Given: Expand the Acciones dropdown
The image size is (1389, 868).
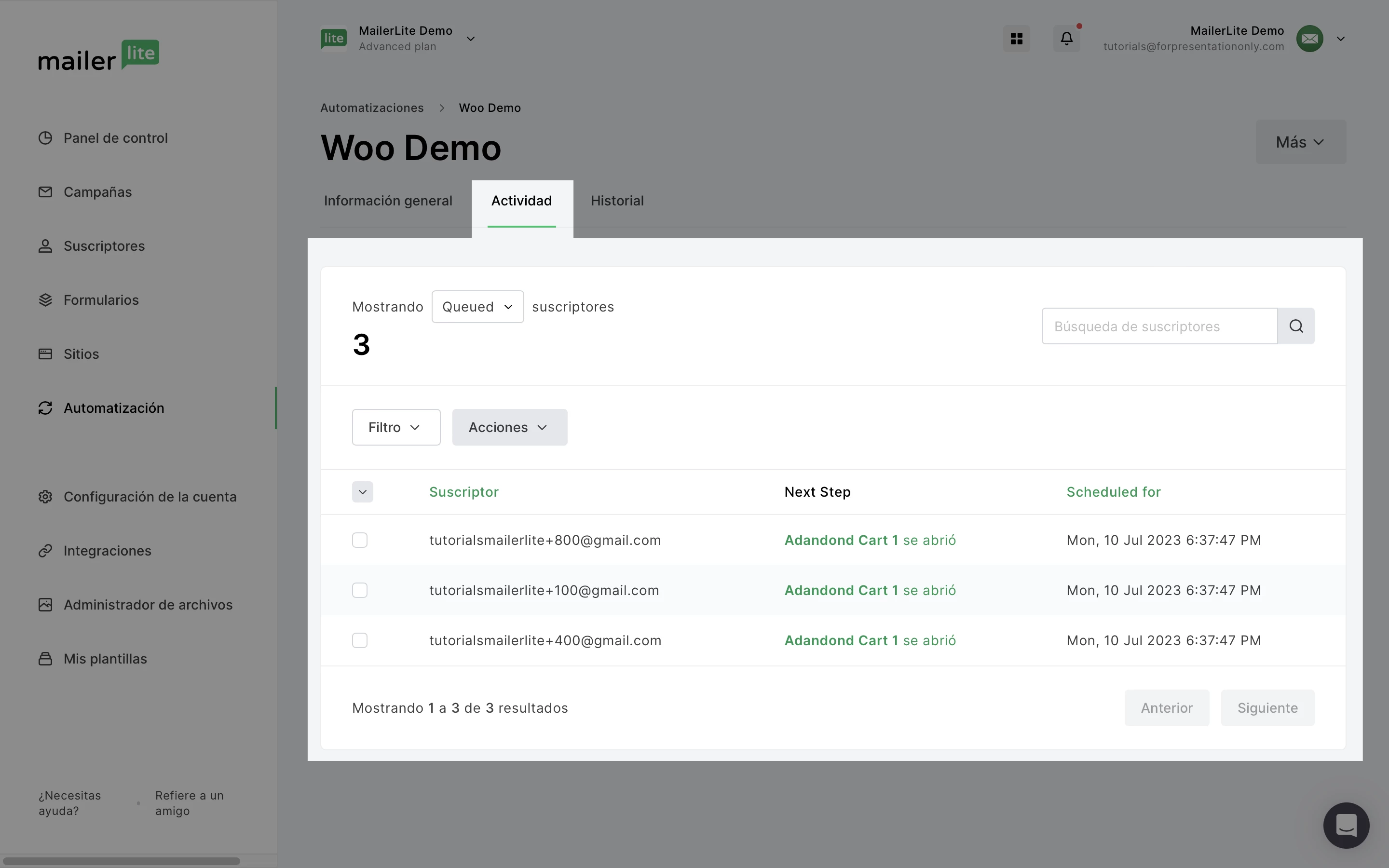Looking at the screenshot, I should (x=509, y=427).
